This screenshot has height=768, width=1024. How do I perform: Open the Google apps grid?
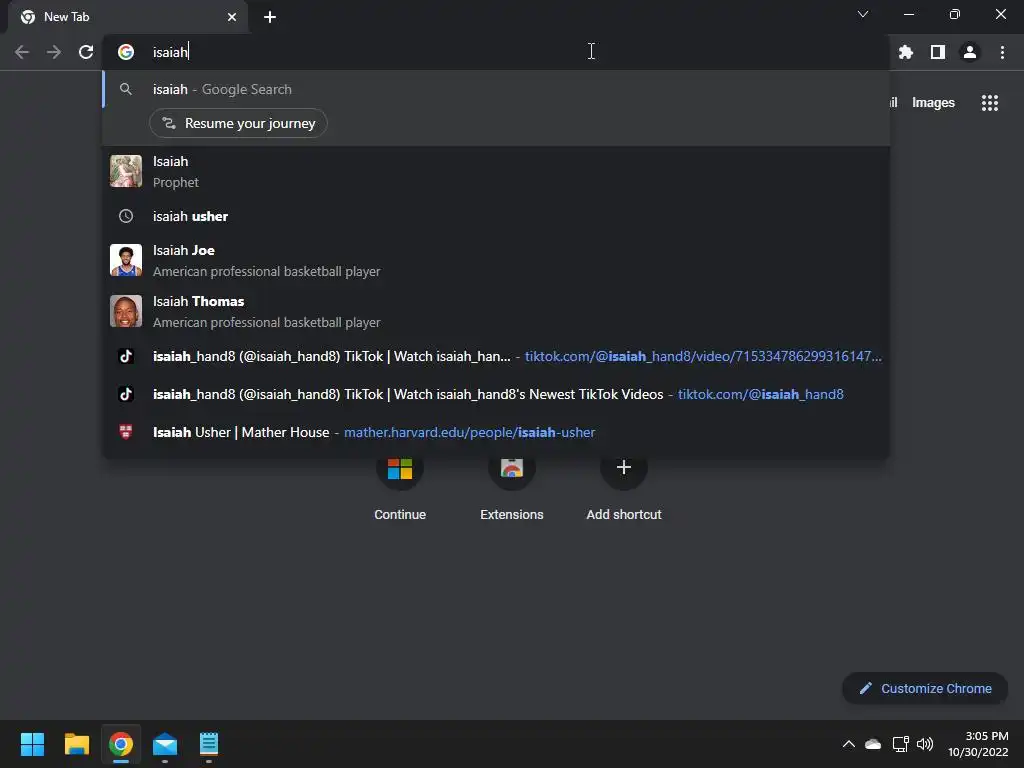(x=990, y=103)
